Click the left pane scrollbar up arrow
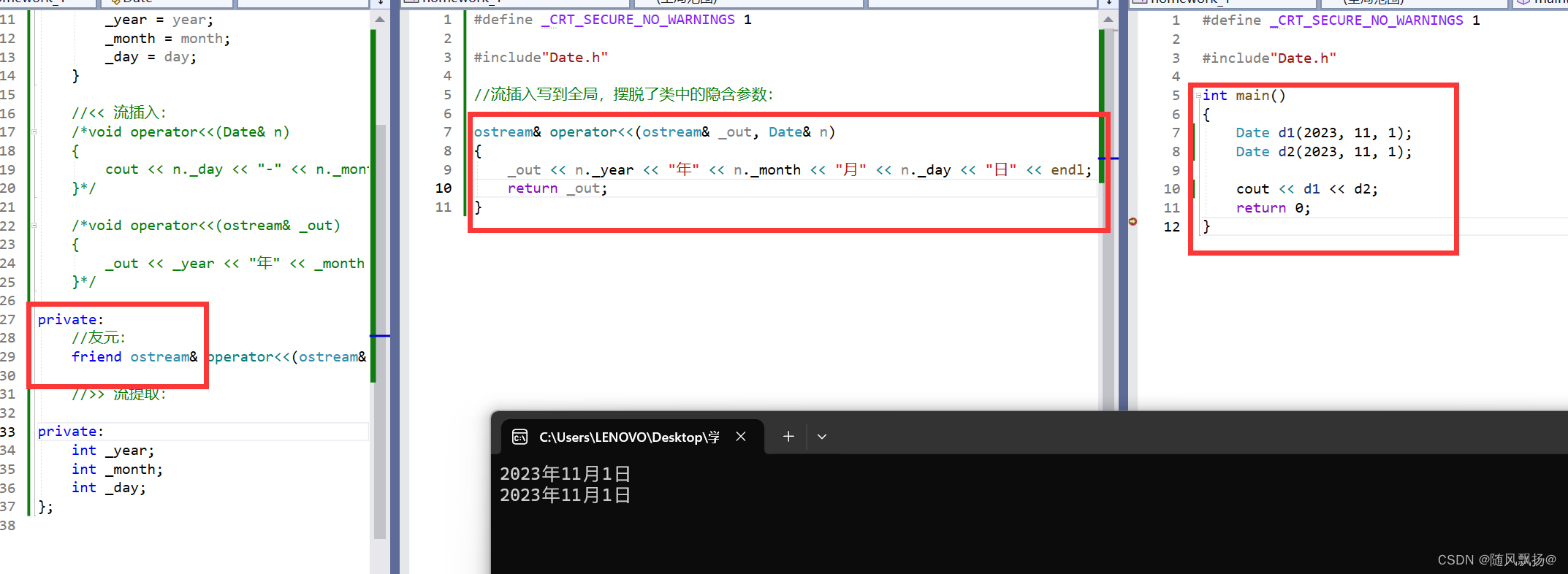The width and height of the screenshot is (1568, 574). click(380, 20)
